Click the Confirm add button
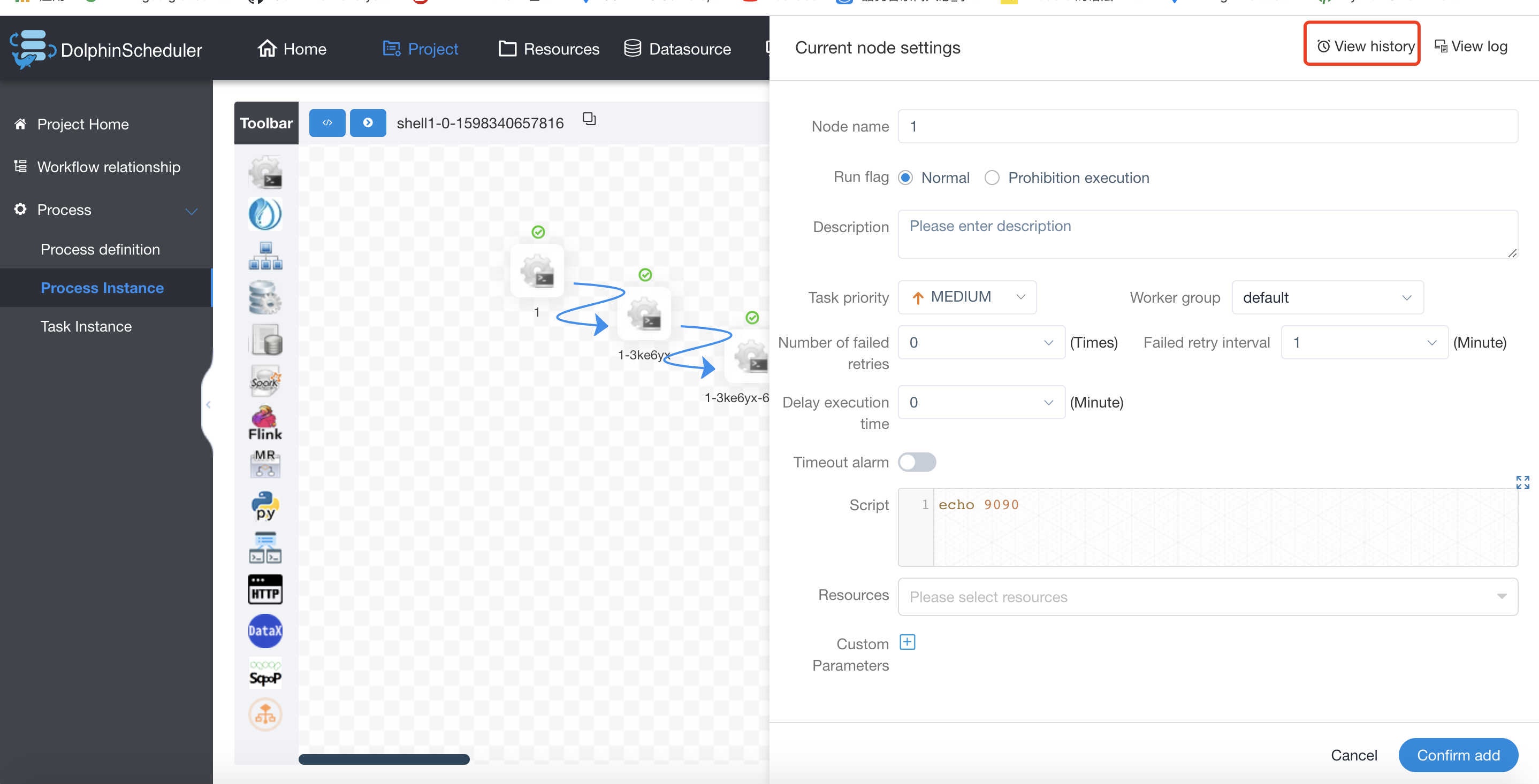 (1458, 755)
